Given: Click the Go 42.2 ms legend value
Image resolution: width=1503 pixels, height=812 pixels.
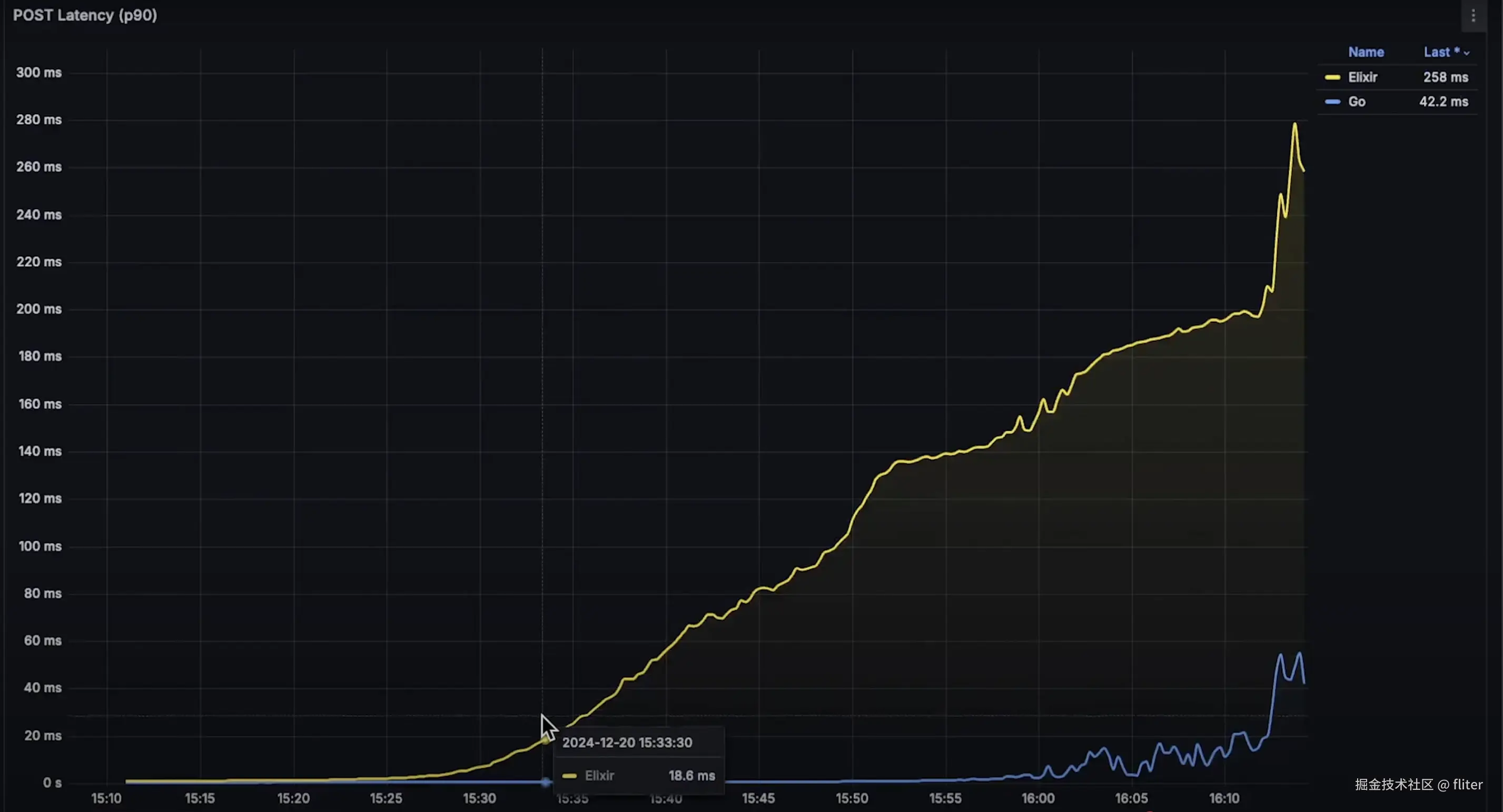Looking at the screenshot, I should (x=1443, y=102).
